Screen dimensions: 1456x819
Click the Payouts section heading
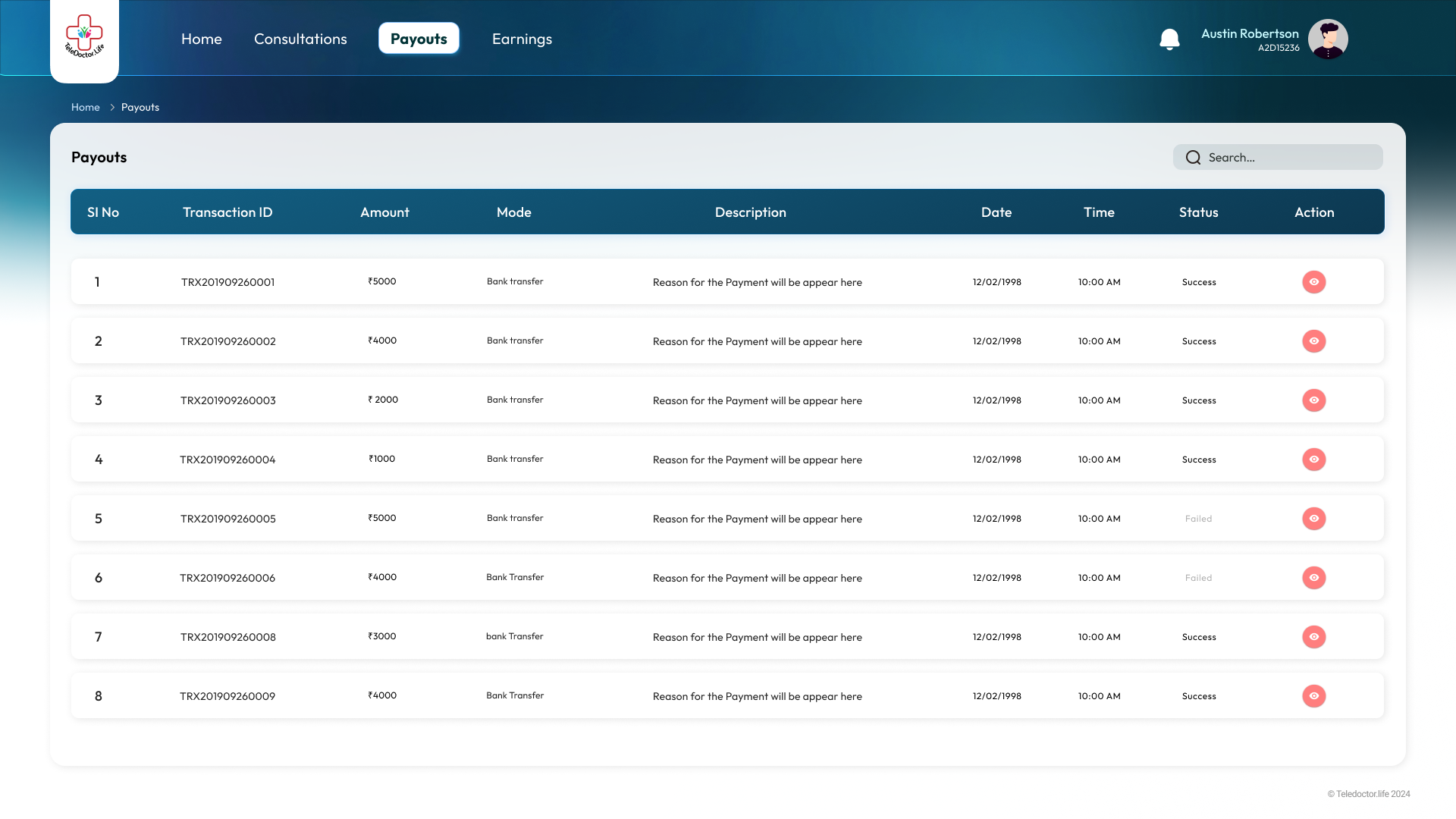coord(99,157)
